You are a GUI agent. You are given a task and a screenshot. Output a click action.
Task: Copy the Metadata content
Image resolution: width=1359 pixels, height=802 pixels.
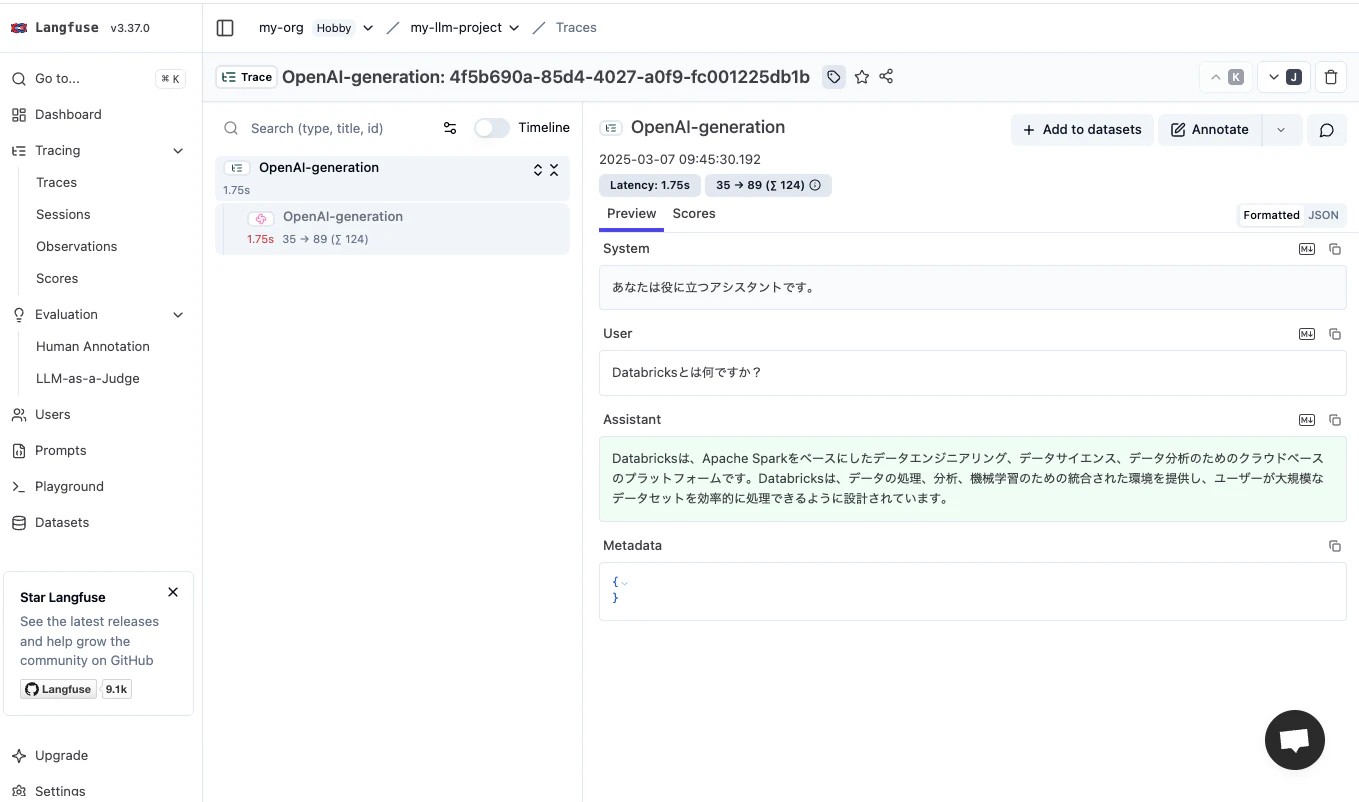(x=1335, y=546)
